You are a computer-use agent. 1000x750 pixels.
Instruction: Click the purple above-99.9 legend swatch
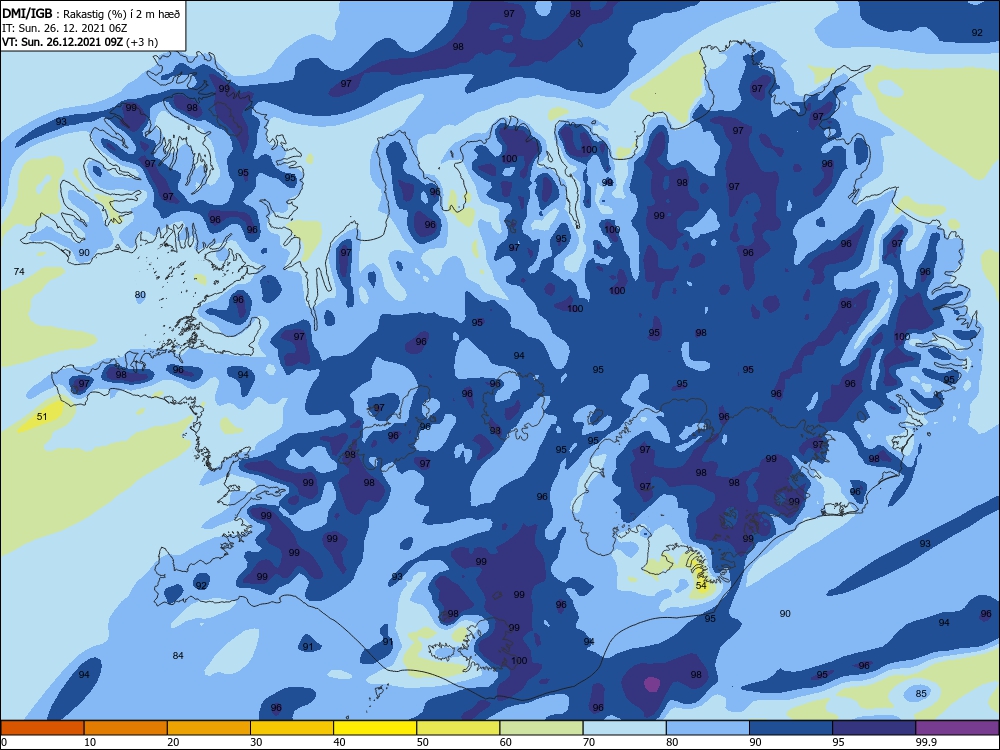(957, 728)
